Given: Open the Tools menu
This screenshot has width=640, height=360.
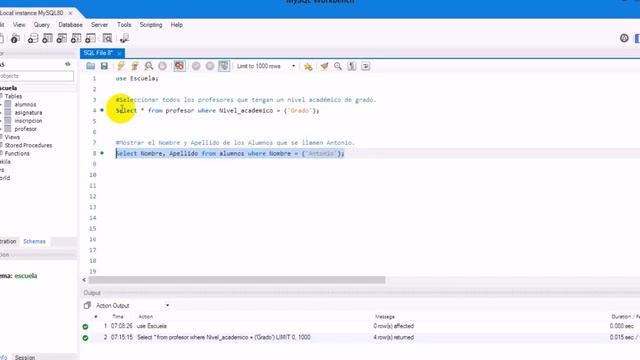Looking at the screenshot, I should coord(124,25).
